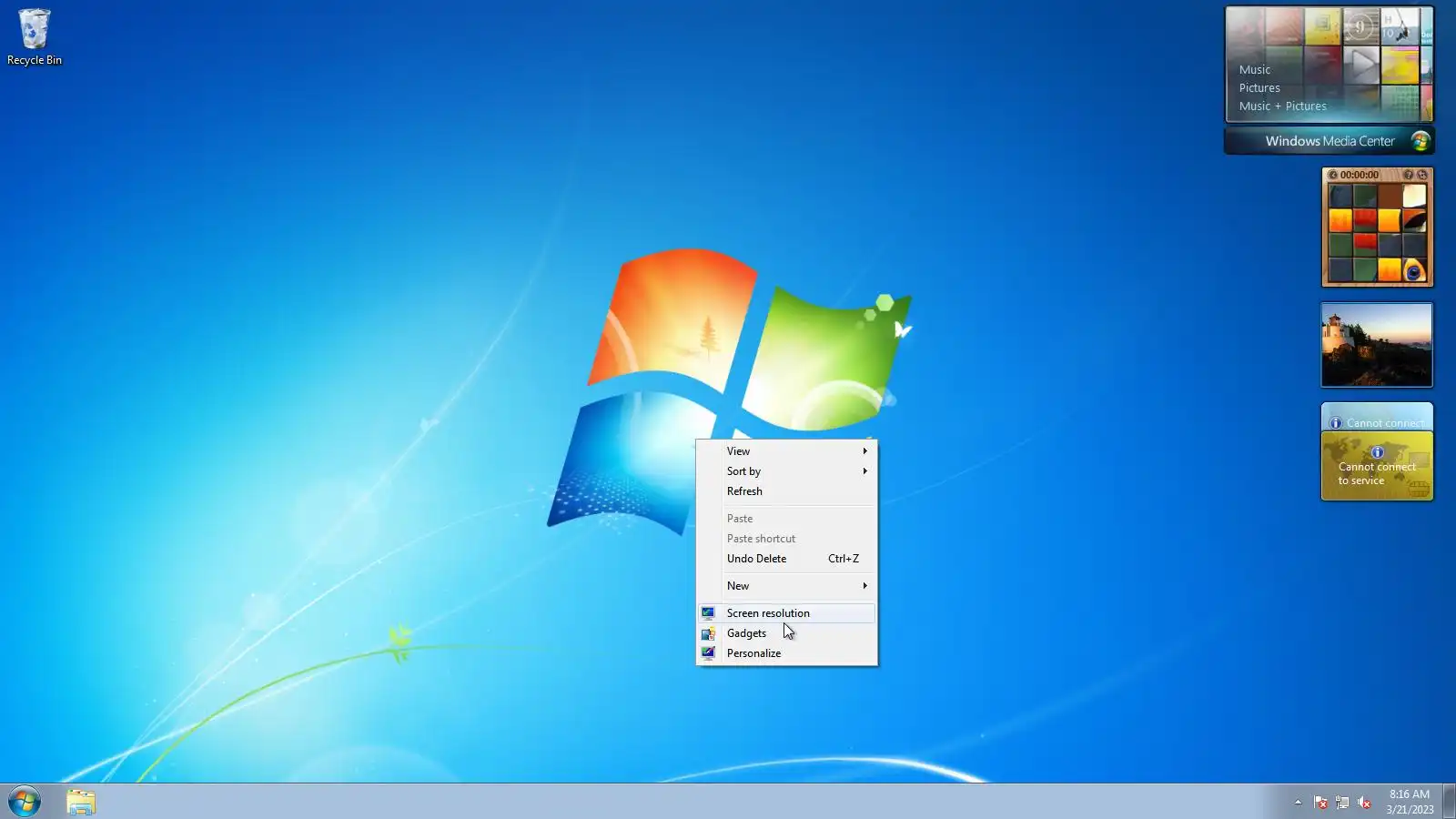Screen dimensions: 1456x819
Task: Show hidden notification area icons
Action: (x=1298, y=802)
